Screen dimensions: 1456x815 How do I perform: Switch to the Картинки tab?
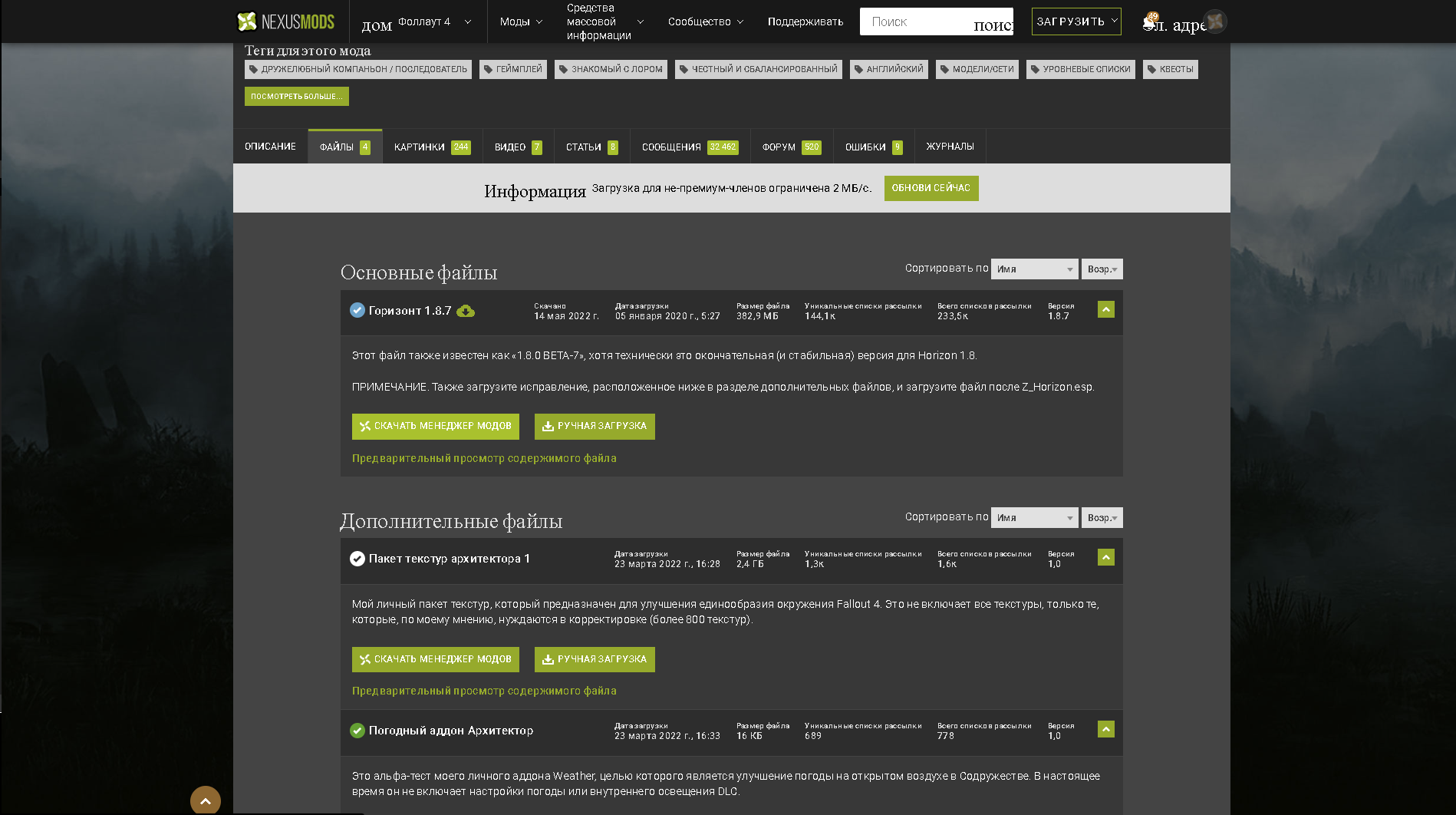coord(432,147)
